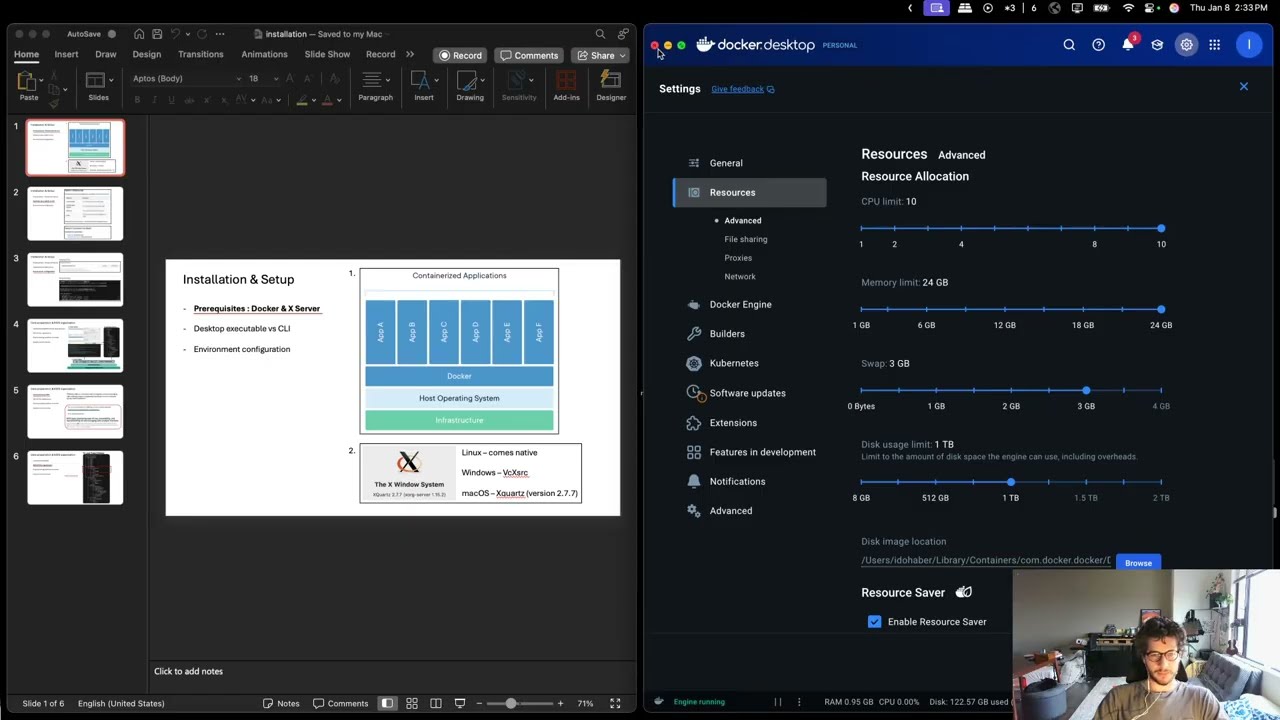Click disk image location path field
The height and width of the screenshot is (720, 1280).
[986, 561]
